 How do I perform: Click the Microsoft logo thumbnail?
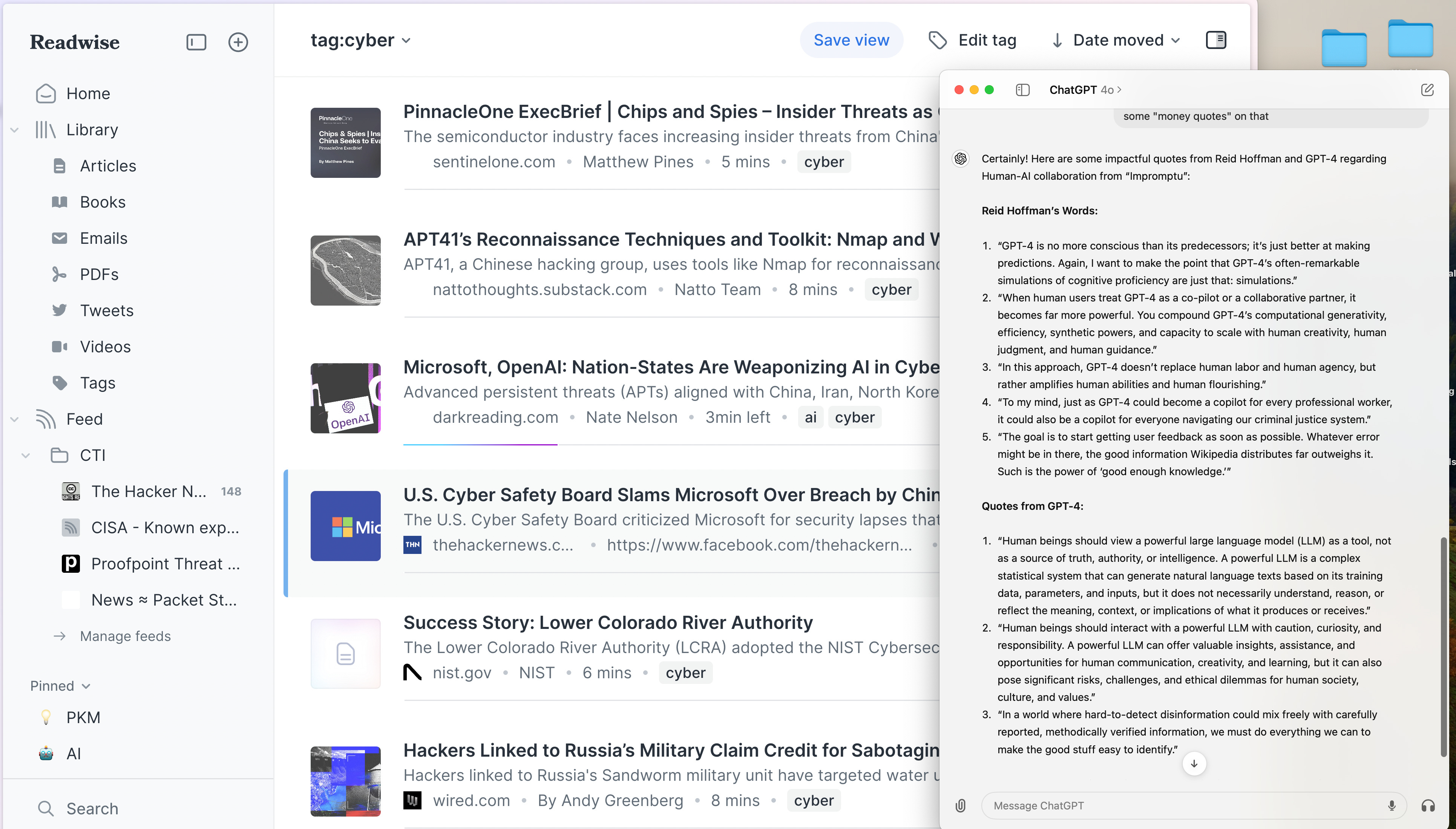(345, 526)
